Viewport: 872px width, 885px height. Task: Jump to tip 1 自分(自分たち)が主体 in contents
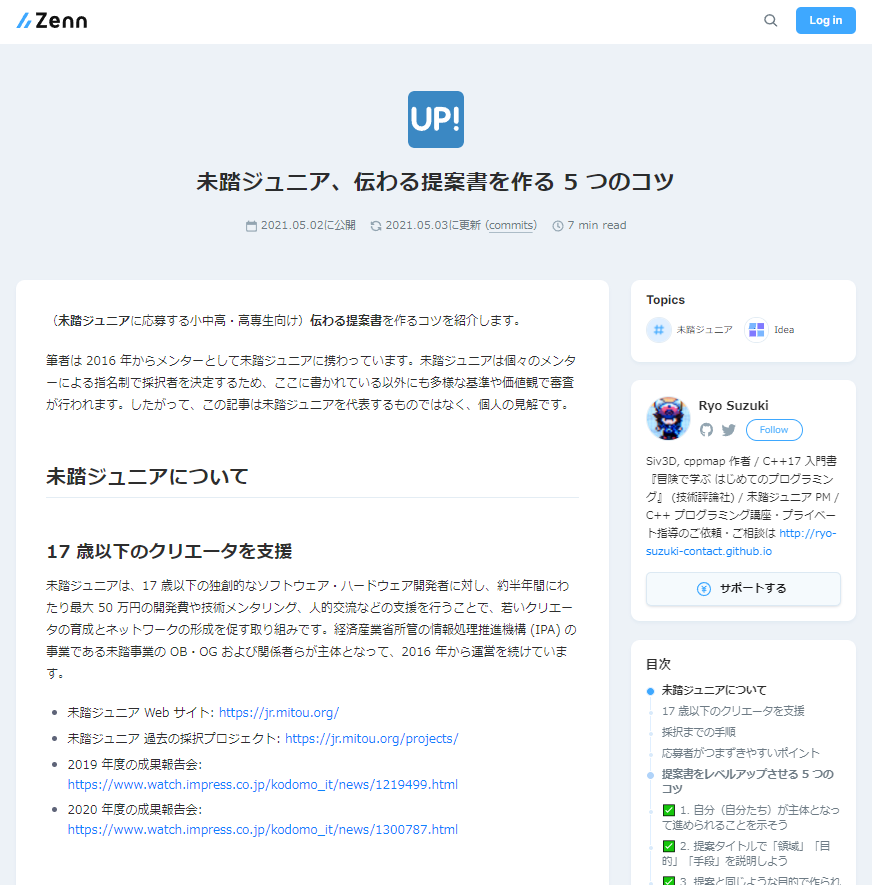tap(751, 817)
